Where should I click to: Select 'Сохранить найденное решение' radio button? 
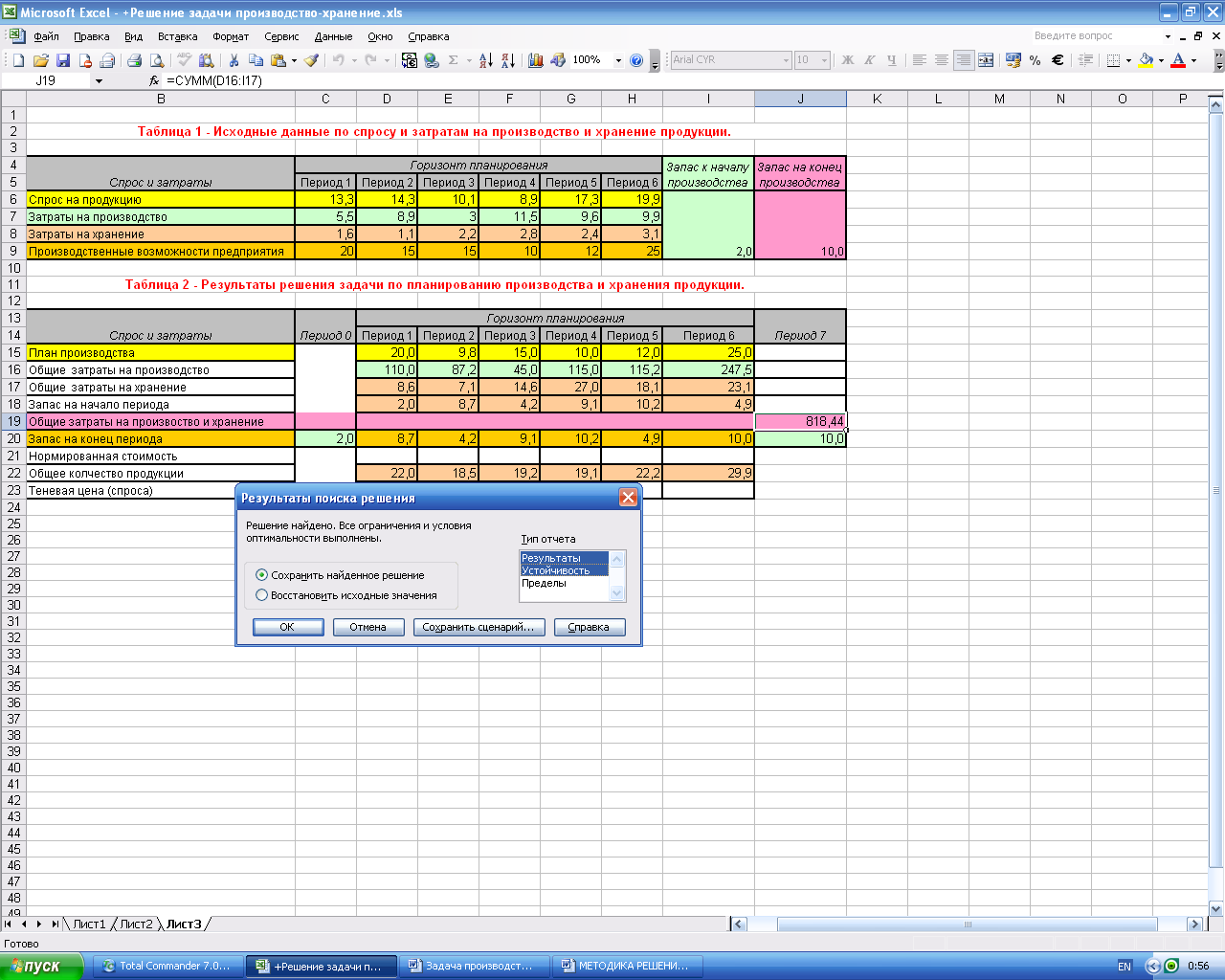pyautogui.click(x=261, y=575)
